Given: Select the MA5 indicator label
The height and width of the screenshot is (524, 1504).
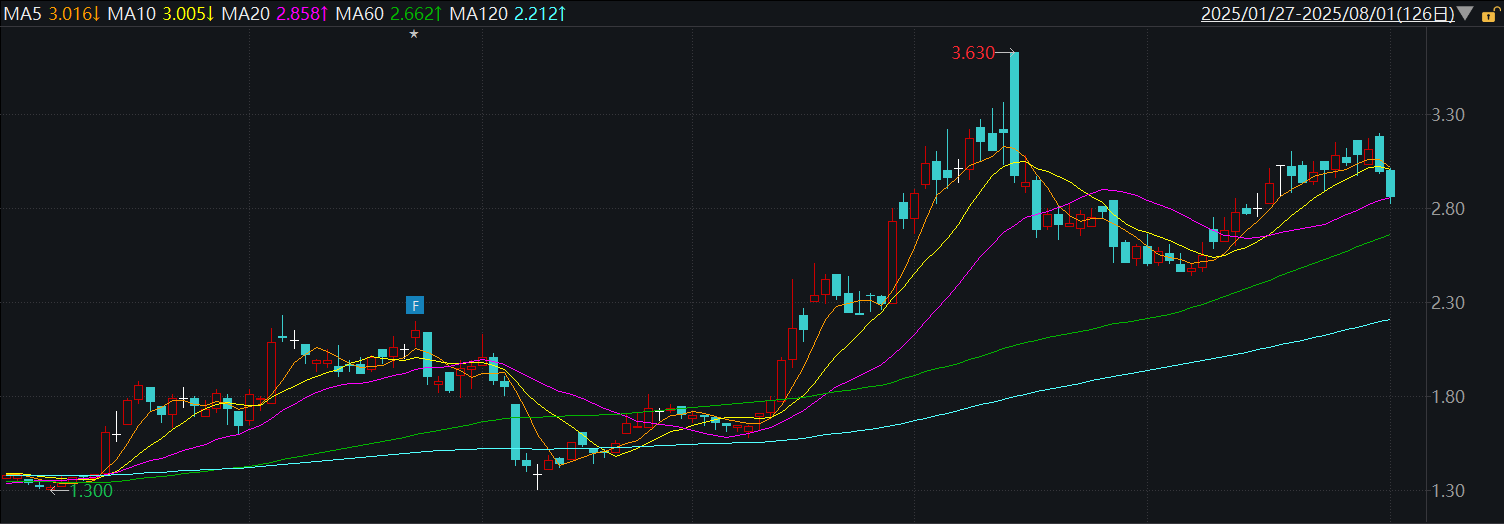Looking at the screenshot, I should pyautogui.click(x=23, y=14).
